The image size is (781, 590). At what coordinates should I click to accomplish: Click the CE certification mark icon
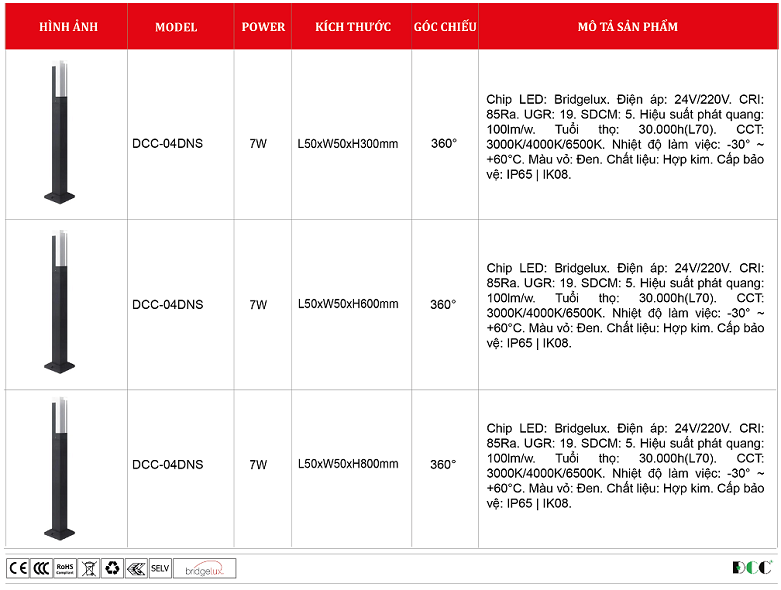18,568
